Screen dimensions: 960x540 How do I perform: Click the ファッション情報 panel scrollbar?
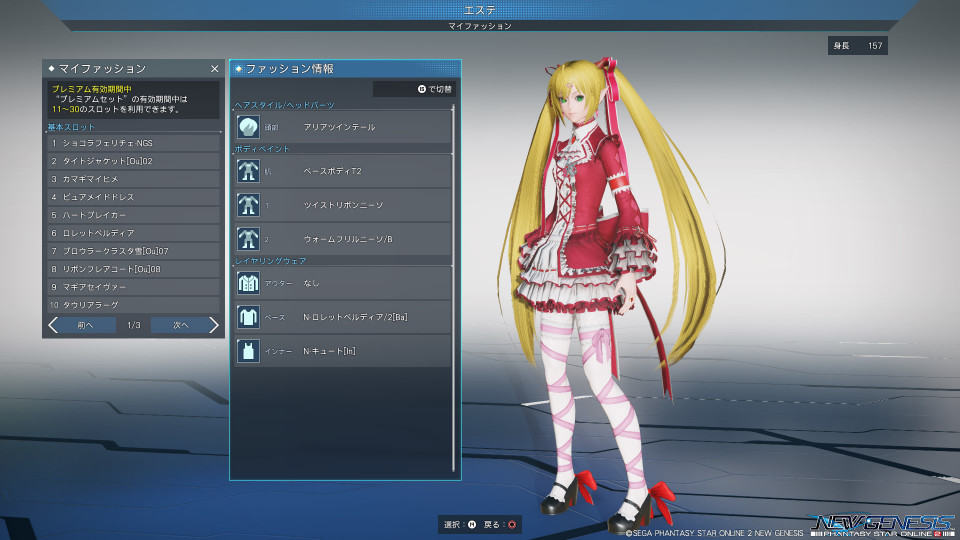pos(454,288)
